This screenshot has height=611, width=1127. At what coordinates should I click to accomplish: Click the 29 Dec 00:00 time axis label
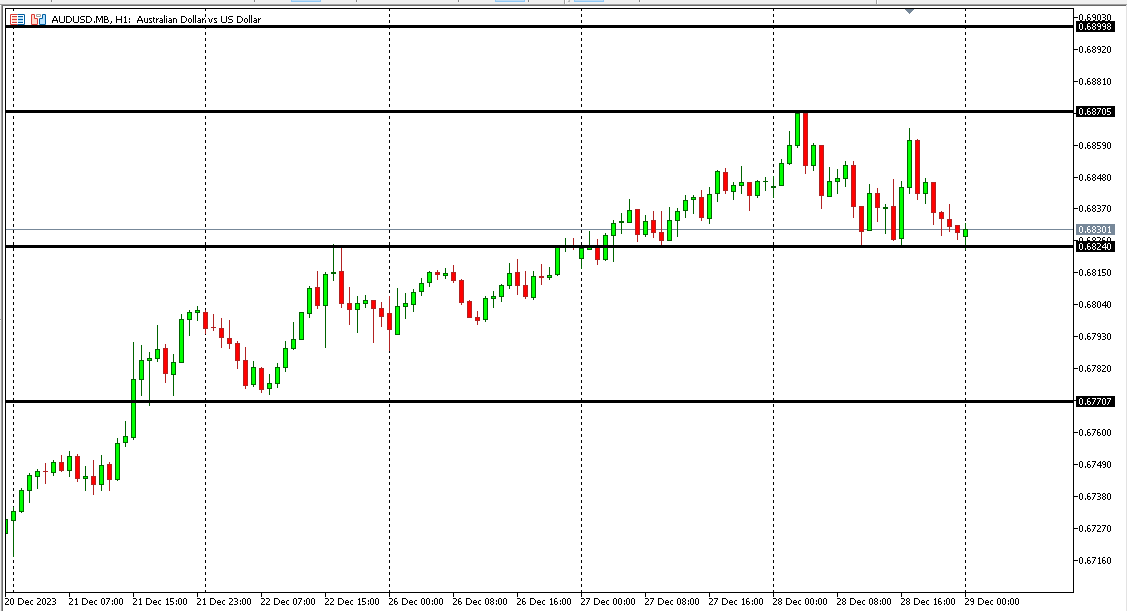990,602
